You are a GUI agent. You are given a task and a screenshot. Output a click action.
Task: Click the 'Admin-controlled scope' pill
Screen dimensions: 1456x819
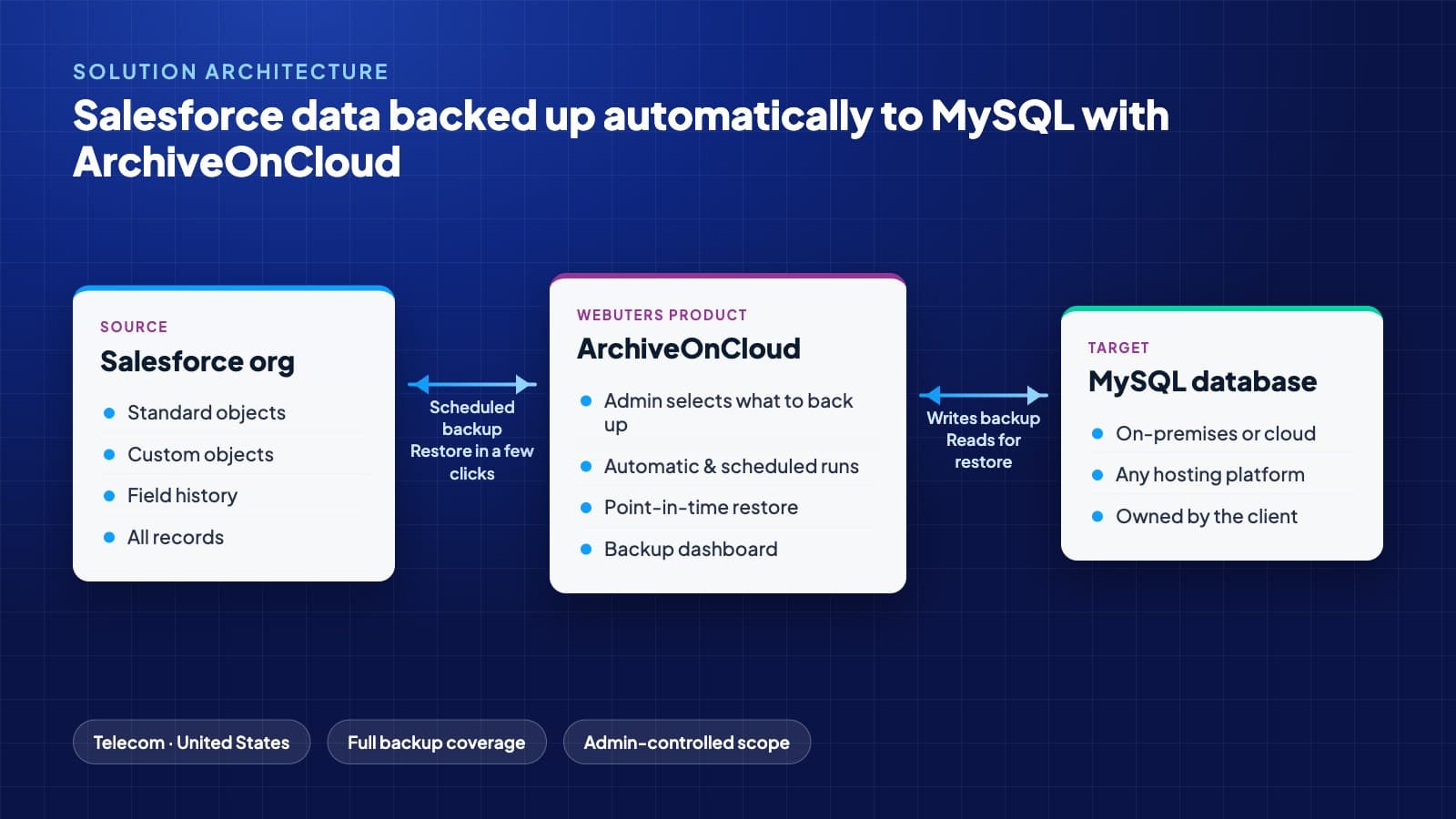pos(687,742)
